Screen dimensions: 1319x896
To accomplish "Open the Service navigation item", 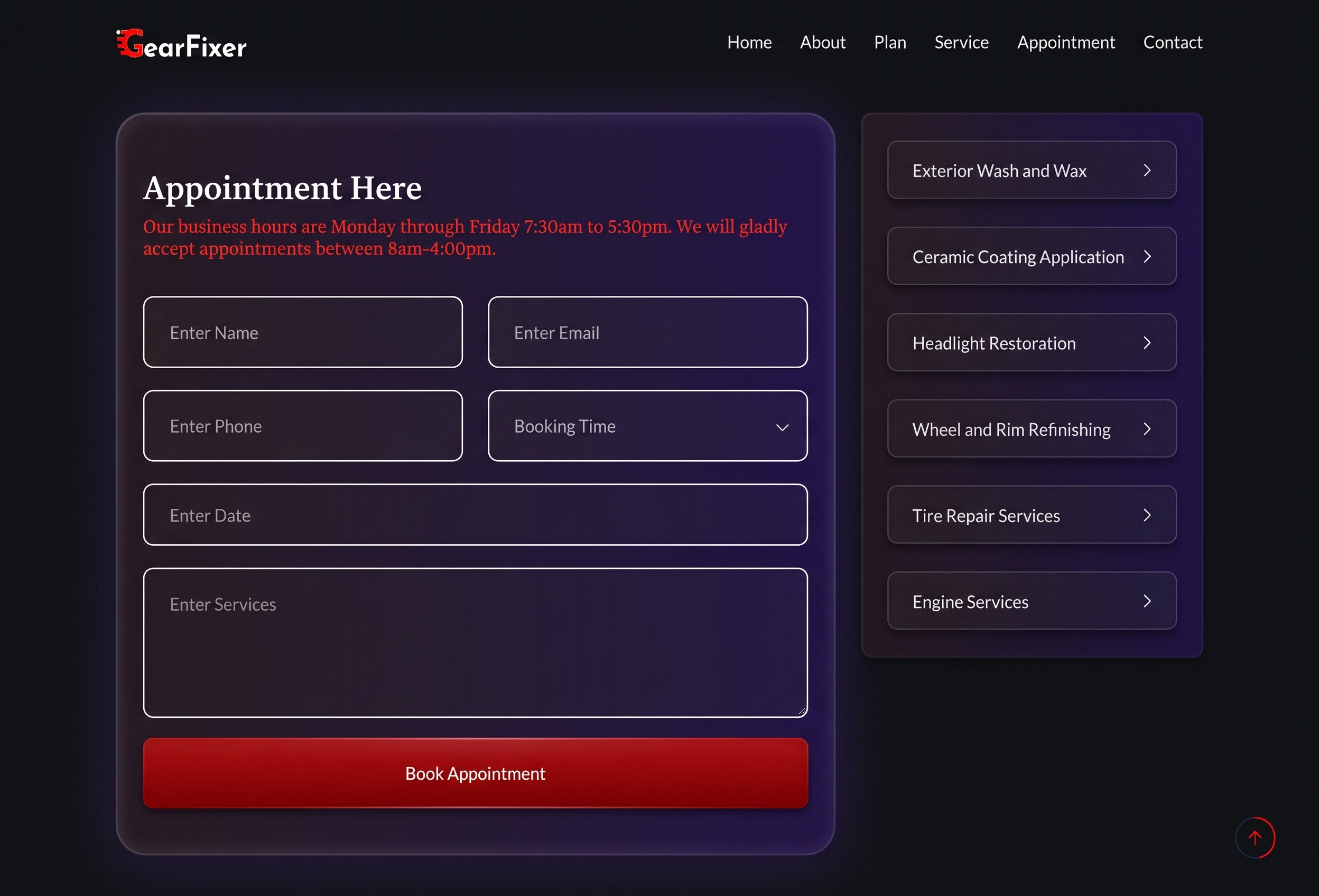I will [961, 42].
